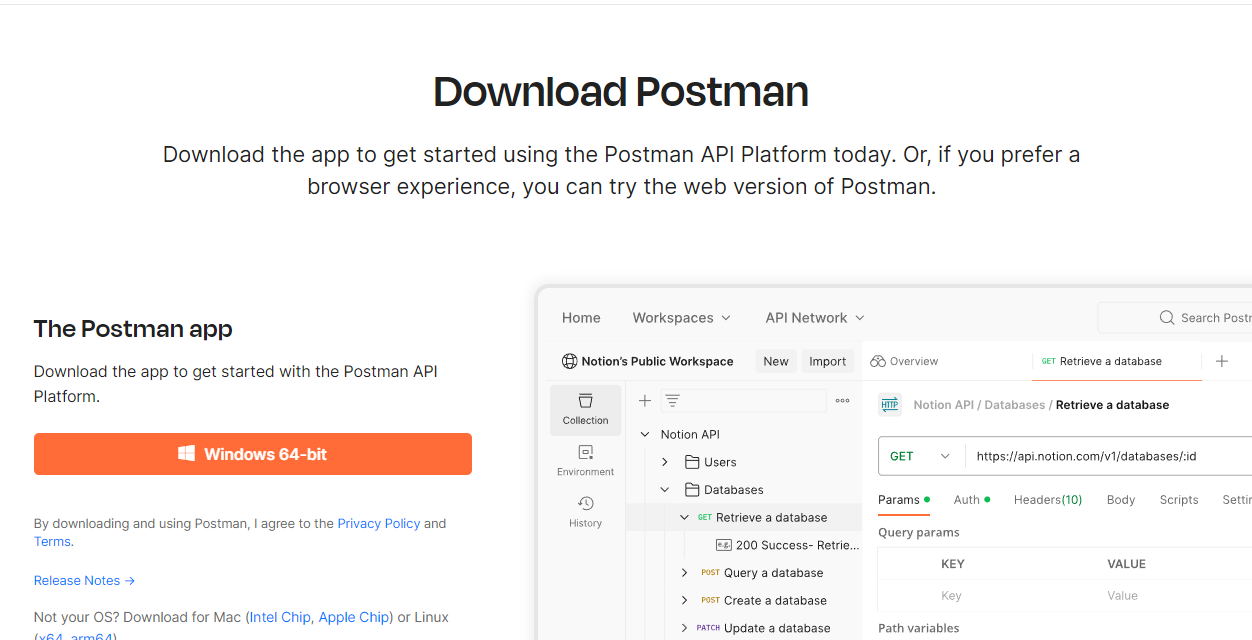
Task: Choose the Apple Chip Mac download
Action: coord(354,617)
